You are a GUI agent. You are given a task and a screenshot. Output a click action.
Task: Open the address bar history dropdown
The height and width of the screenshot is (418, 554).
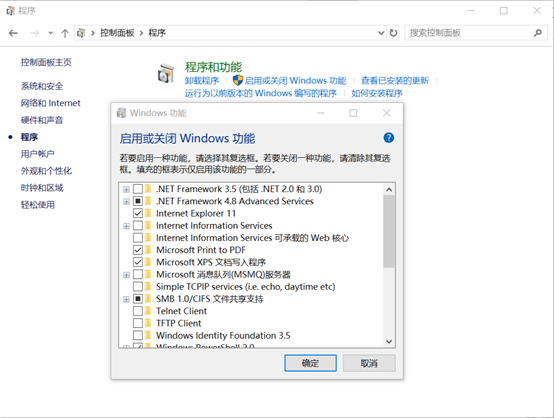click(381, 33)
